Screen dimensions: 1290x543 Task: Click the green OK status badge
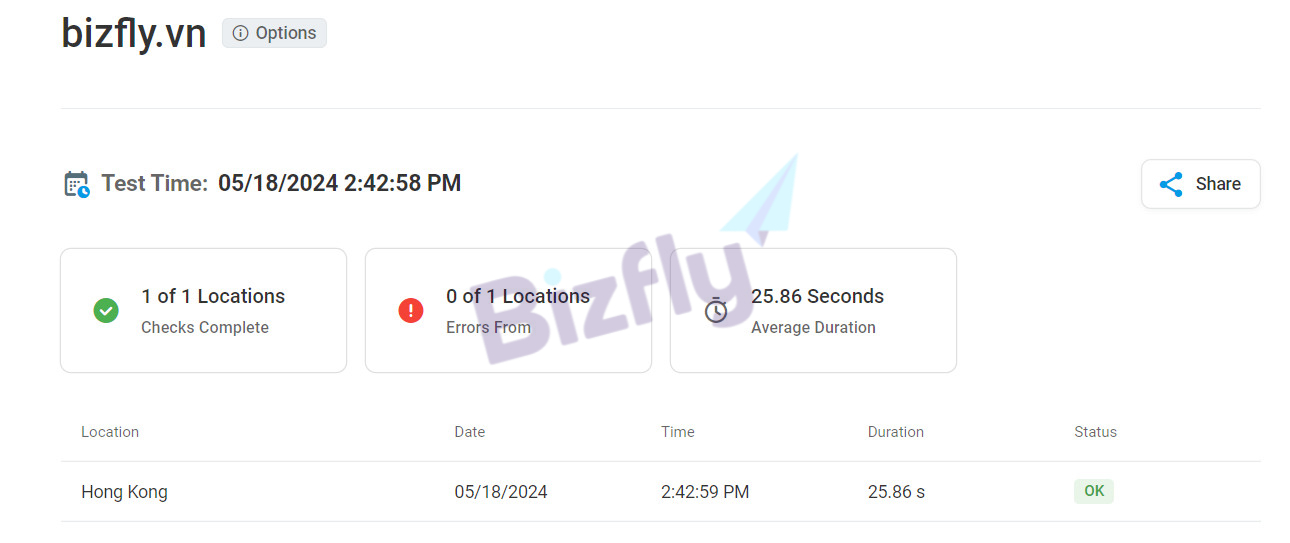(x=1094, y=491)
